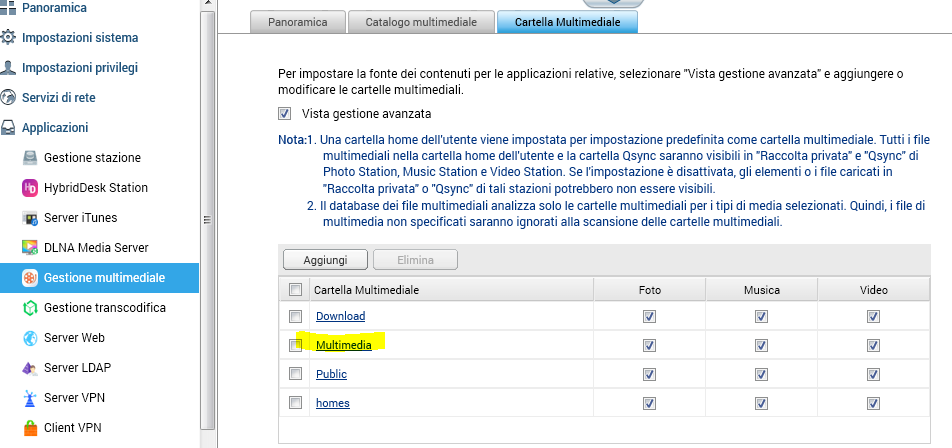952x448 pixels.
Task: Switch to the Catalogo multimediale tab
Action: 420,21
